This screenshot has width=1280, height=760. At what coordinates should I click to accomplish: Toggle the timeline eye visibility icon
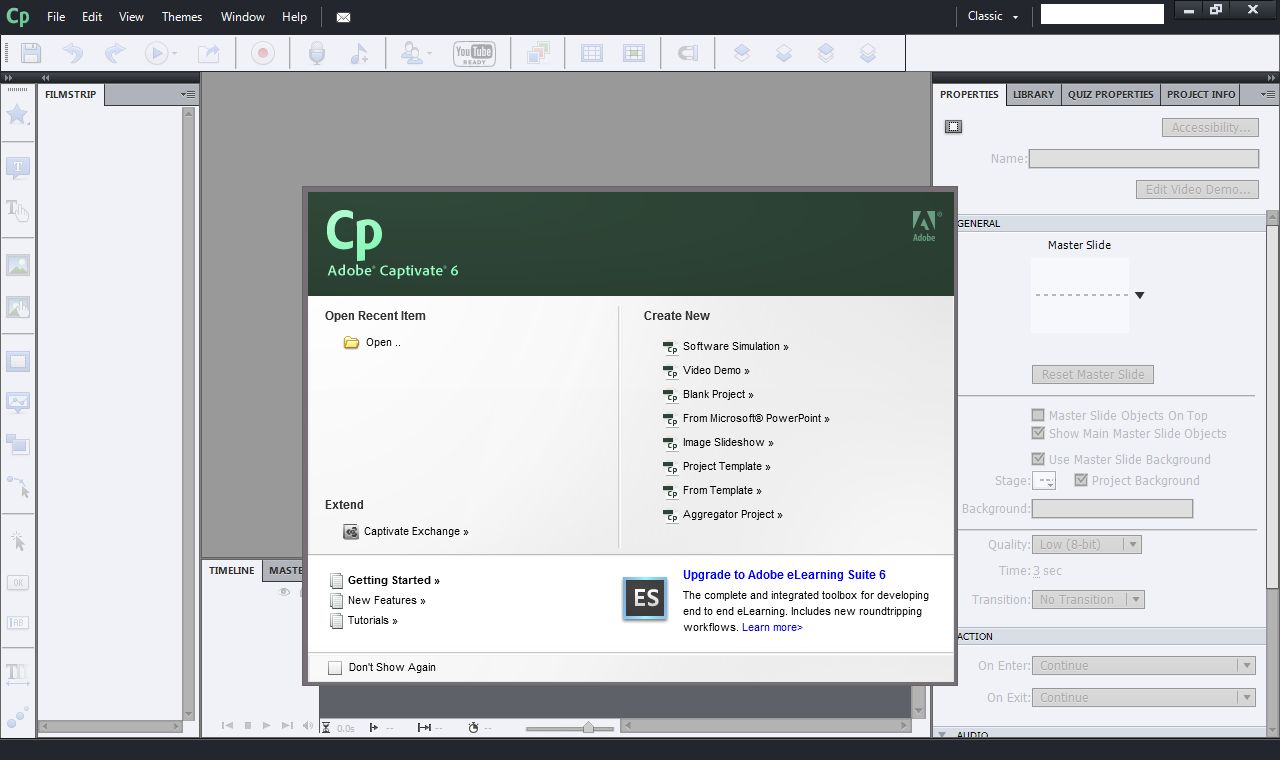tap(284, 592)
